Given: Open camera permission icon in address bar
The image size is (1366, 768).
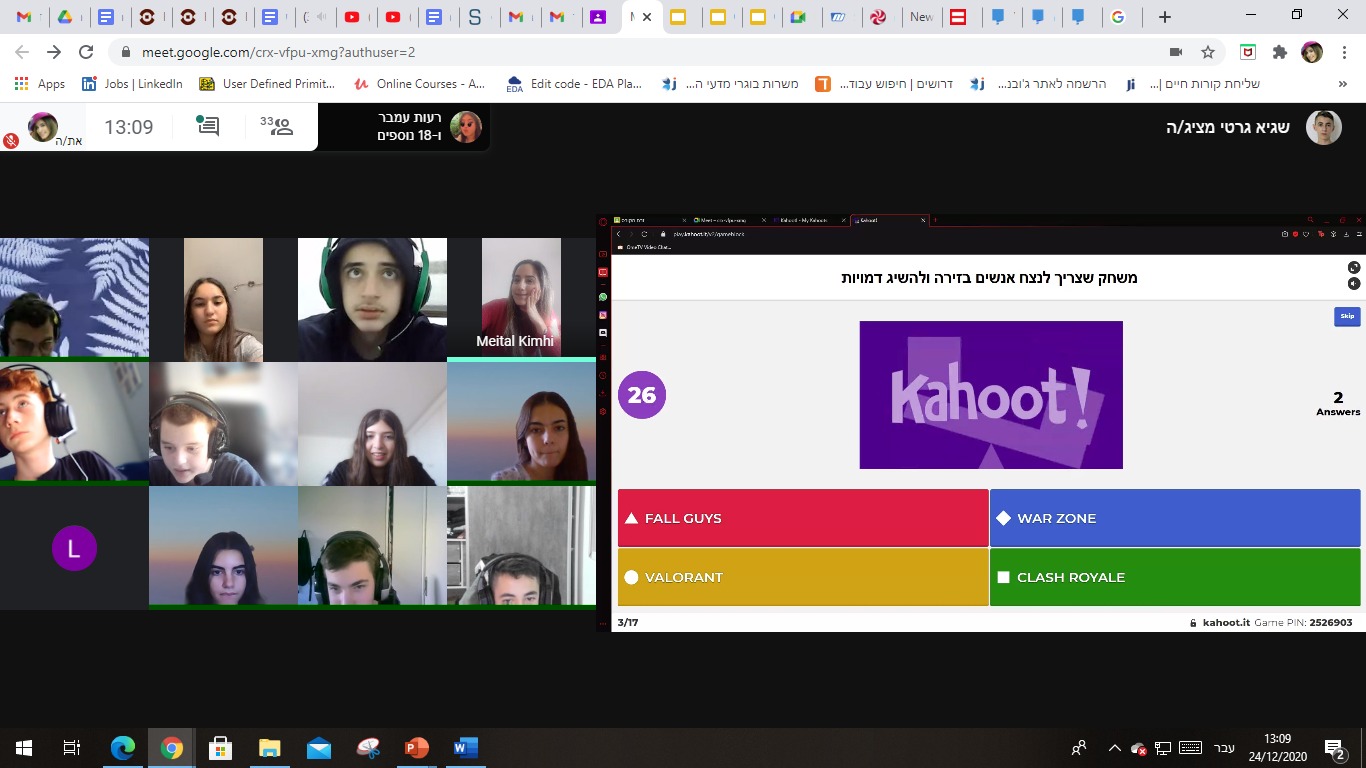Looking at the screenshot, I should pyautogui.click(x=1176, y=52).
